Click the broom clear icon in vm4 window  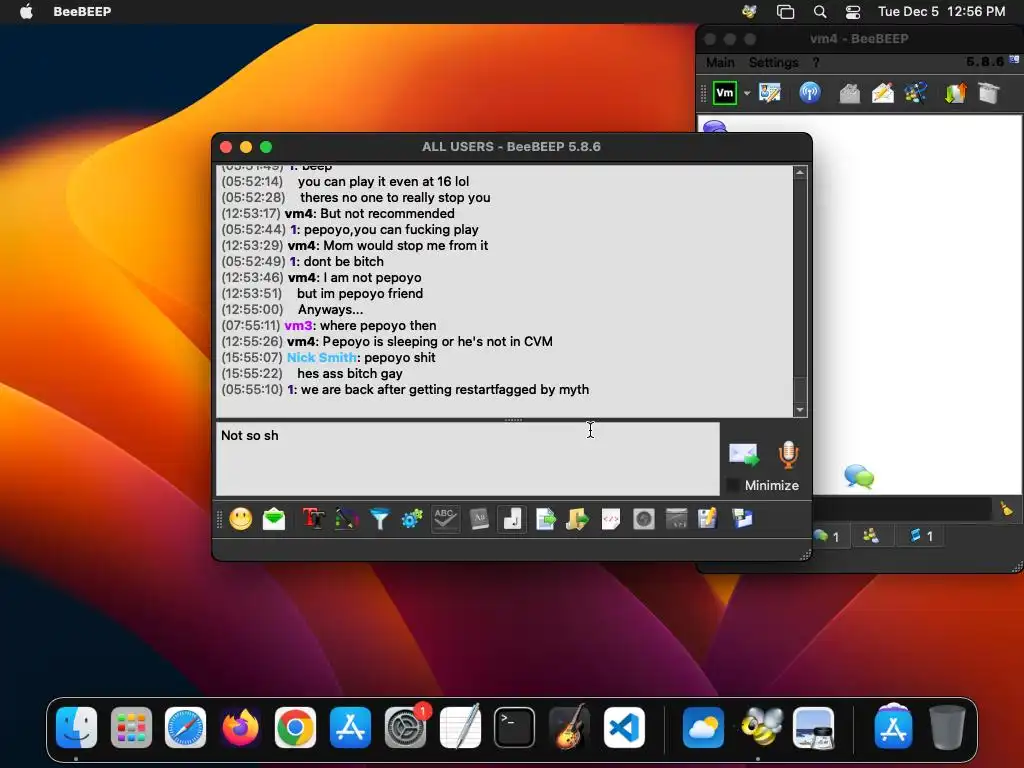coord(1007,509)
